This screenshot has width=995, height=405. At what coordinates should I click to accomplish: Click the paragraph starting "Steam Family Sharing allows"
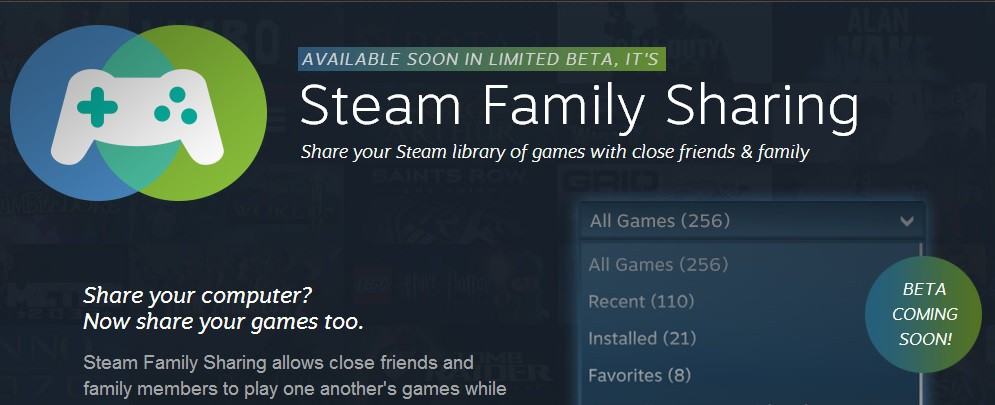click(279, 374)
